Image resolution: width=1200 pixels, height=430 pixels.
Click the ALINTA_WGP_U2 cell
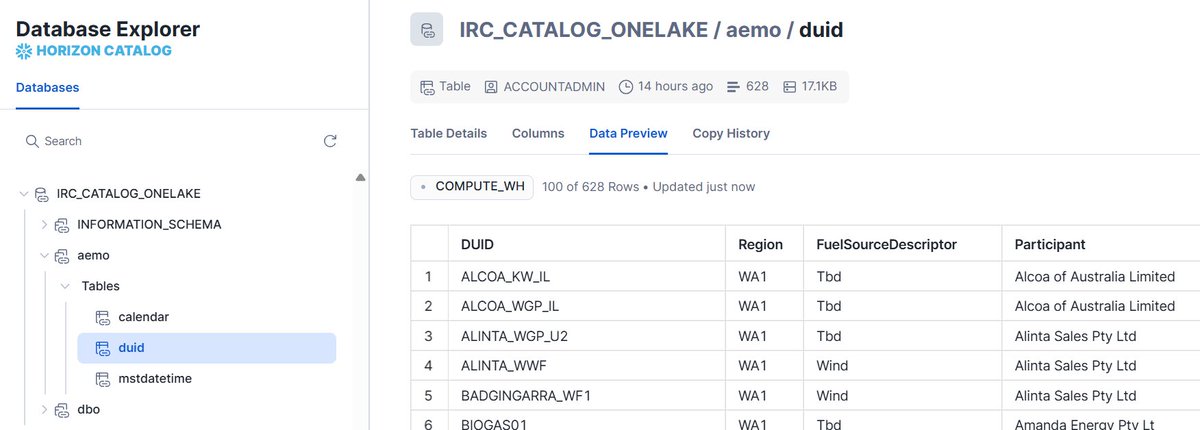click(x=588, y=336)
